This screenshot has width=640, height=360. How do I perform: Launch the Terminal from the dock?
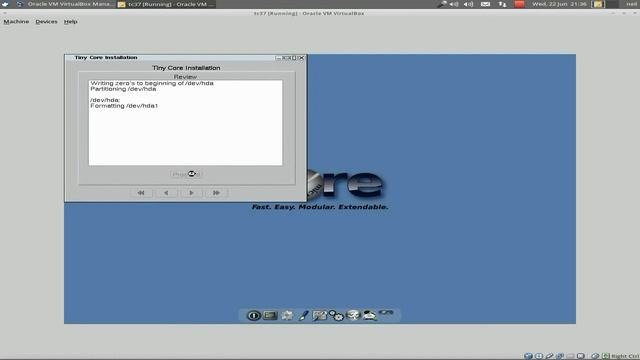click(270, 316)
